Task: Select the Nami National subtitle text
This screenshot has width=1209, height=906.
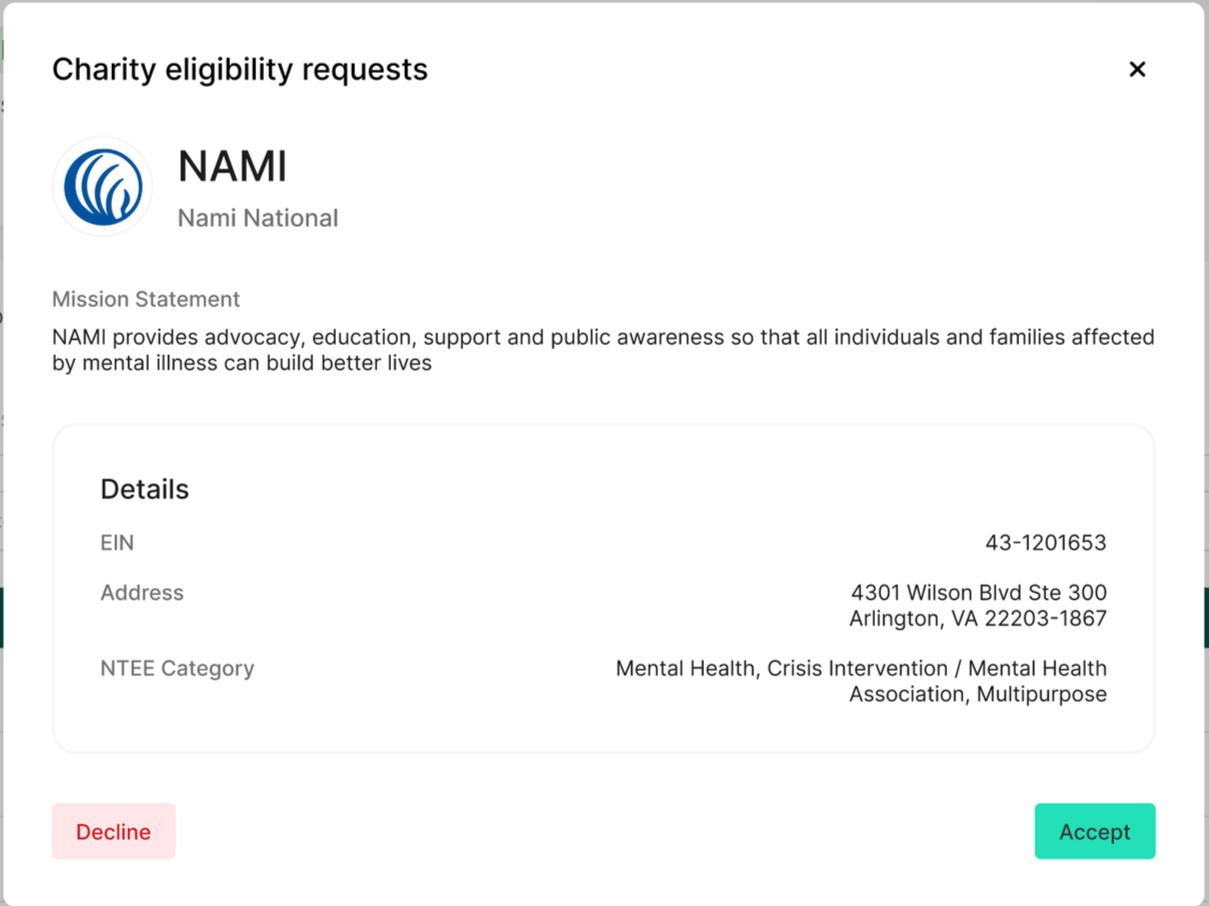Action: (x=258, y=218)
